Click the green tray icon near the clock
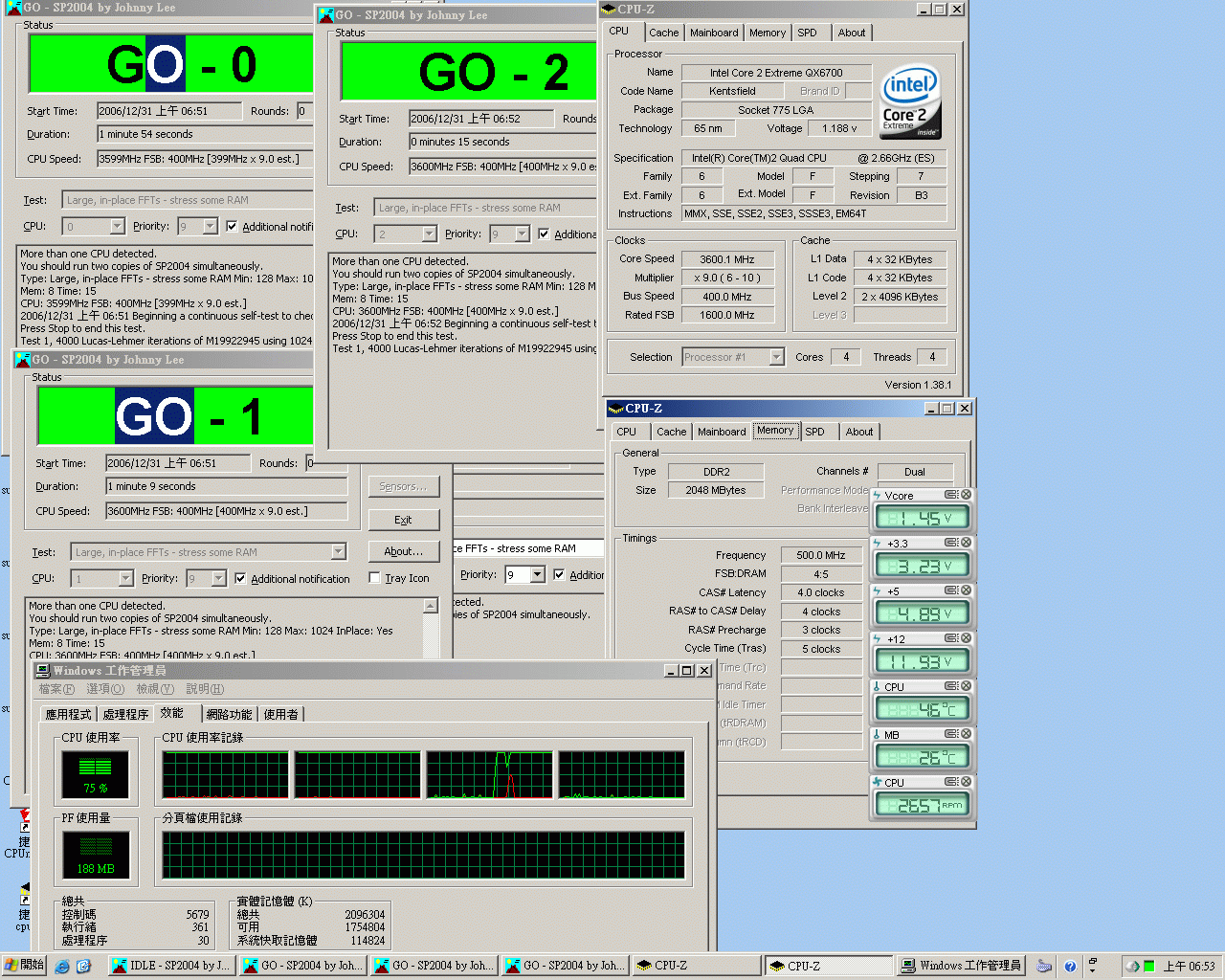This screenshot has height=980, width=1225. (1149, 967)
